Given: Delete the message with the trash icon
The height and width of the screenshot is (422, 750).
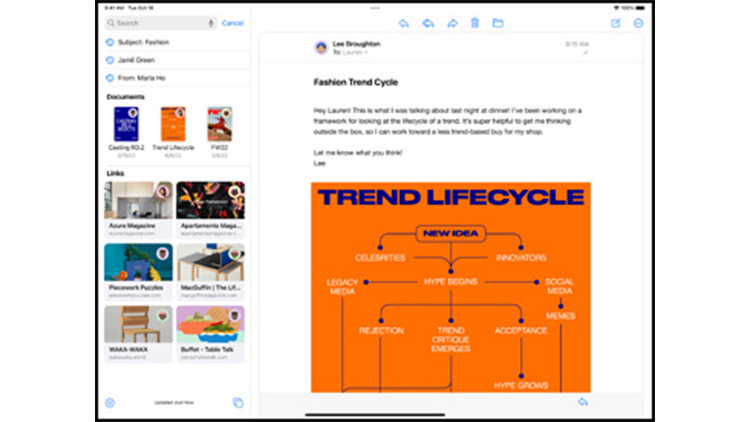Looking at the screenshot, I should [475, 23].
